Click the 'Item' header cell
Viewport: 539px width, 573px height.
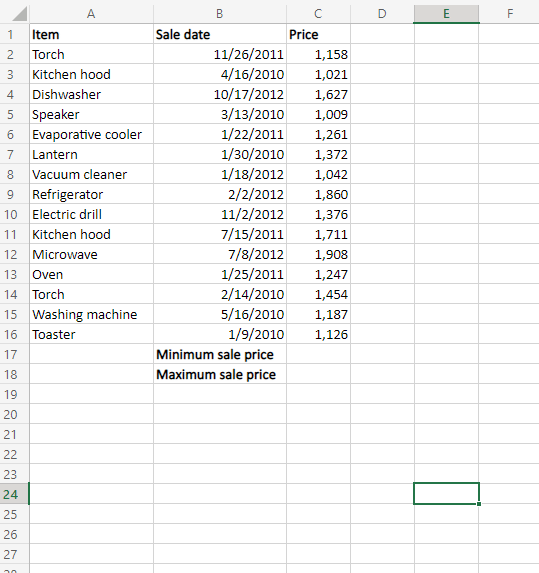click(x=91, y=34)
